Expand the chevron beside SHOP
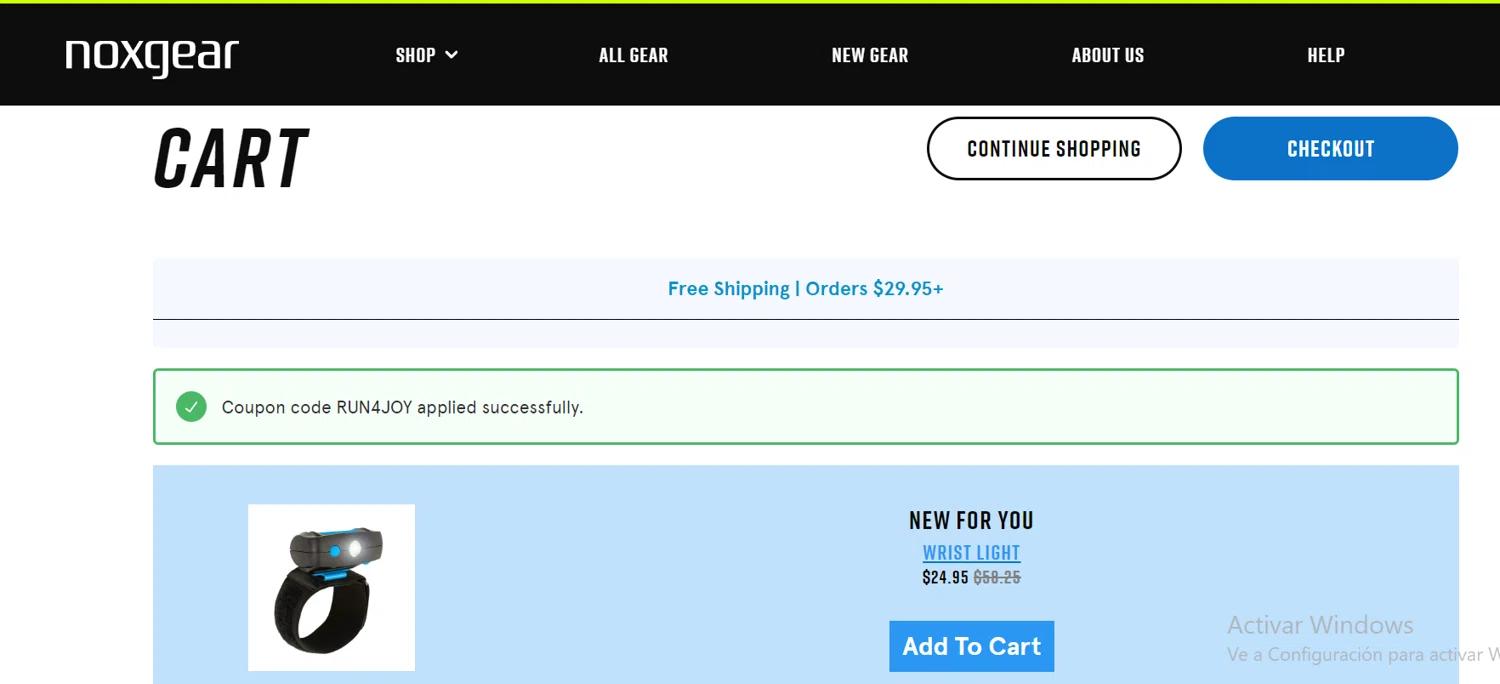 pos(452,55)
